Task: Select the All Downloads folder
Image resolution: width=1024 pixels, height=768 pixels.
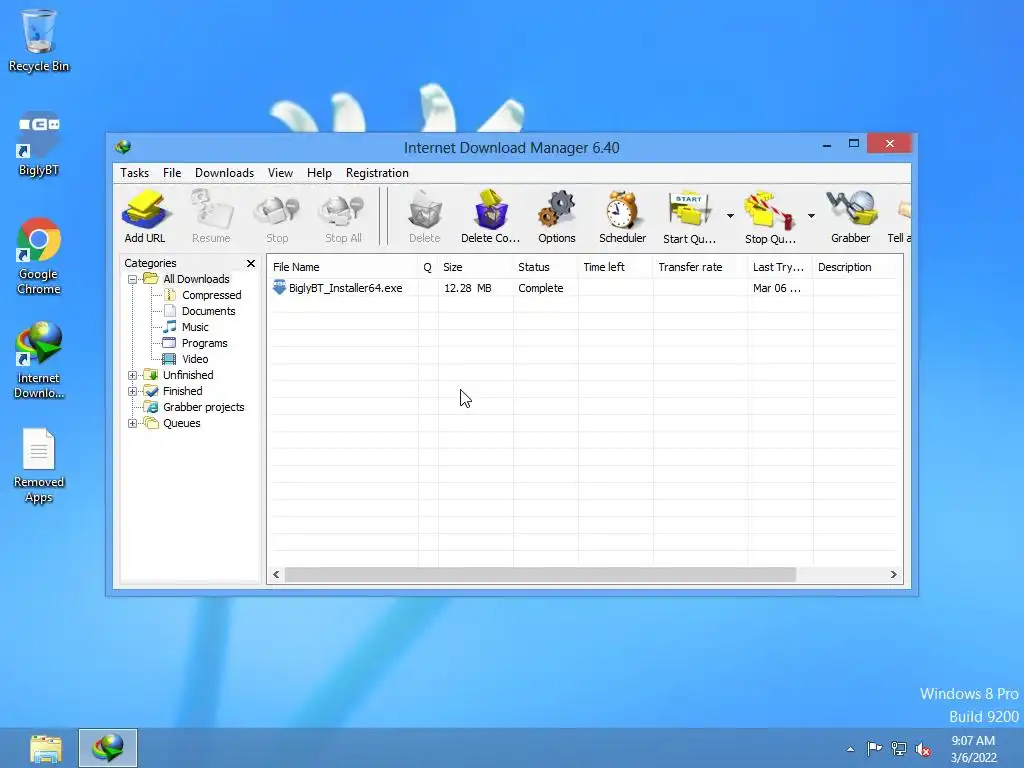Action: click(x=196, y=279)
